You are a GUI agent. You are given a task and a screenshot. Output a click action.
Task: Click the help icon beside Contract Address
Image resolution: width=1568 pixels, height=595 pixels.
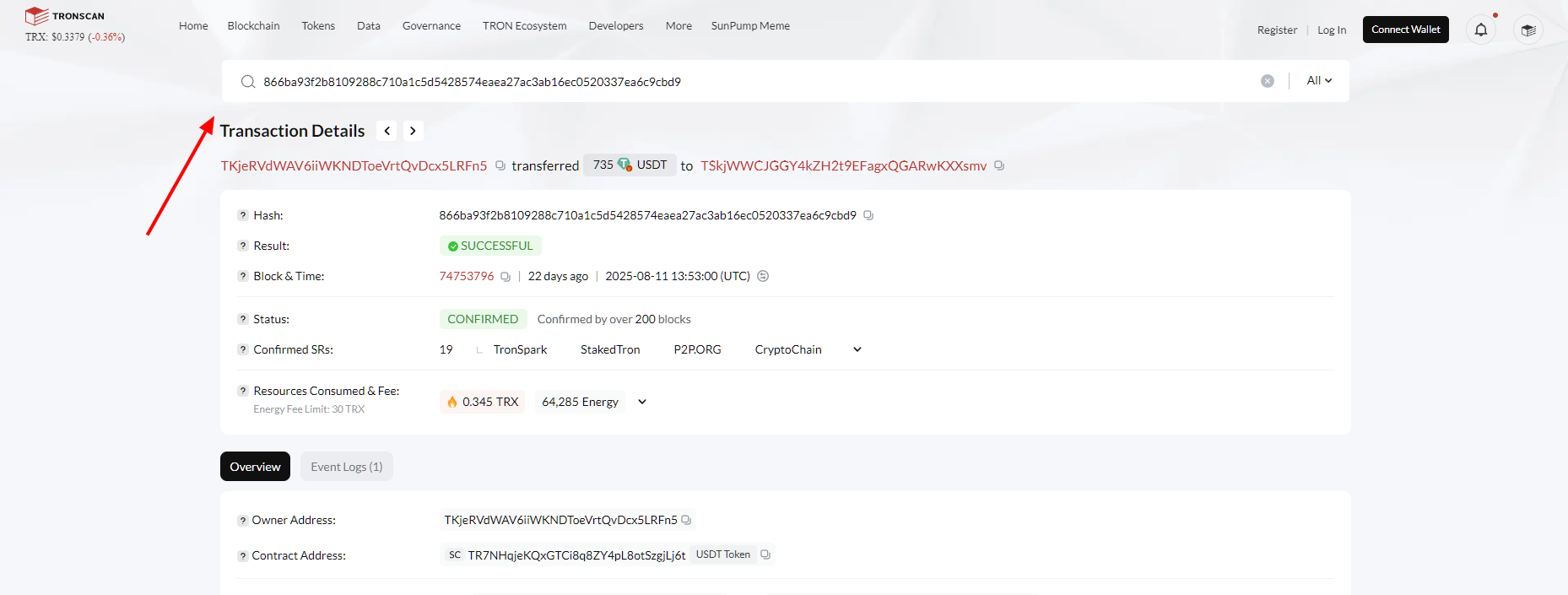(x=243, y=556)
